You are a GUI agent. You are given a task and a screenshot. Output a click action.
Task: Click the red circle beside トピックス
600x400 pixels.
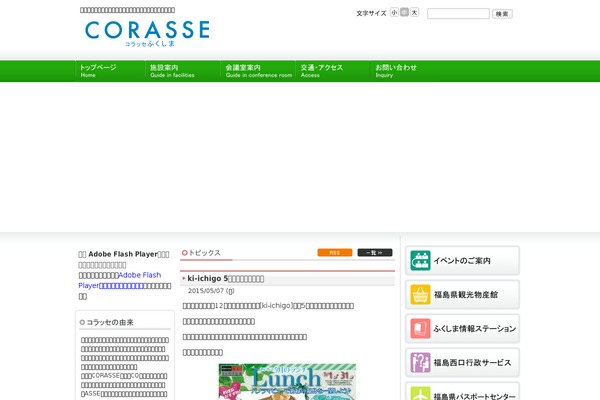[x=184, y=253]
